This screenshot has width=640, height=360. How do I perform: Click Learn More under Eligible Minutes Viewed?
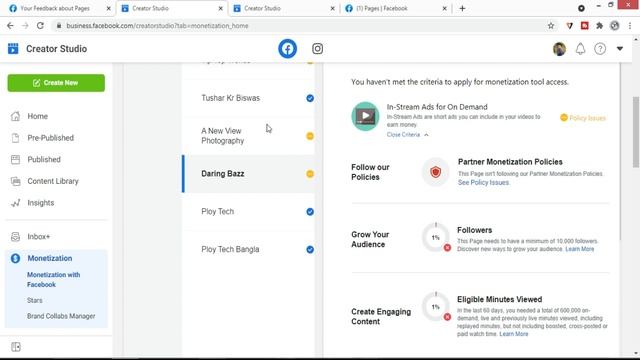coord(513,334)
